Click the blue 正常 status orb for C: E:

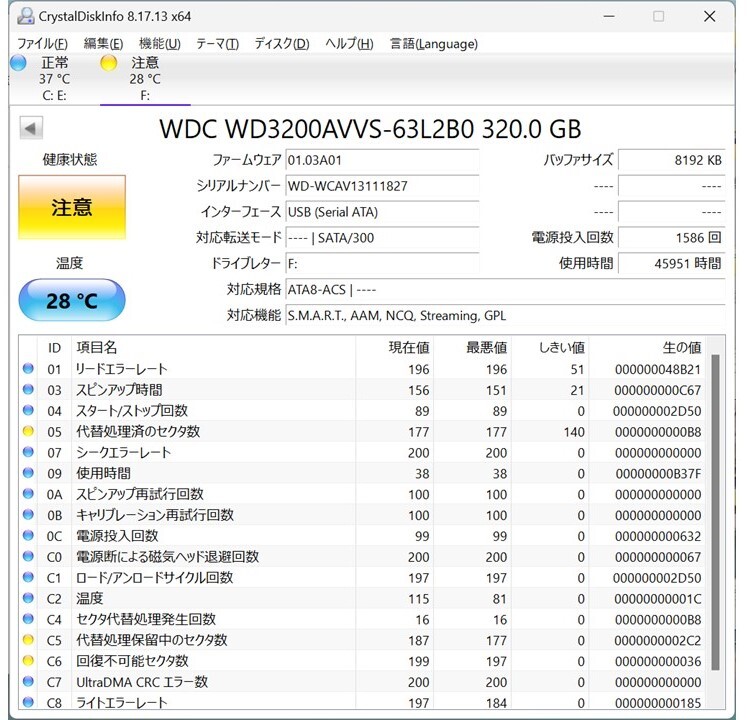18,63
